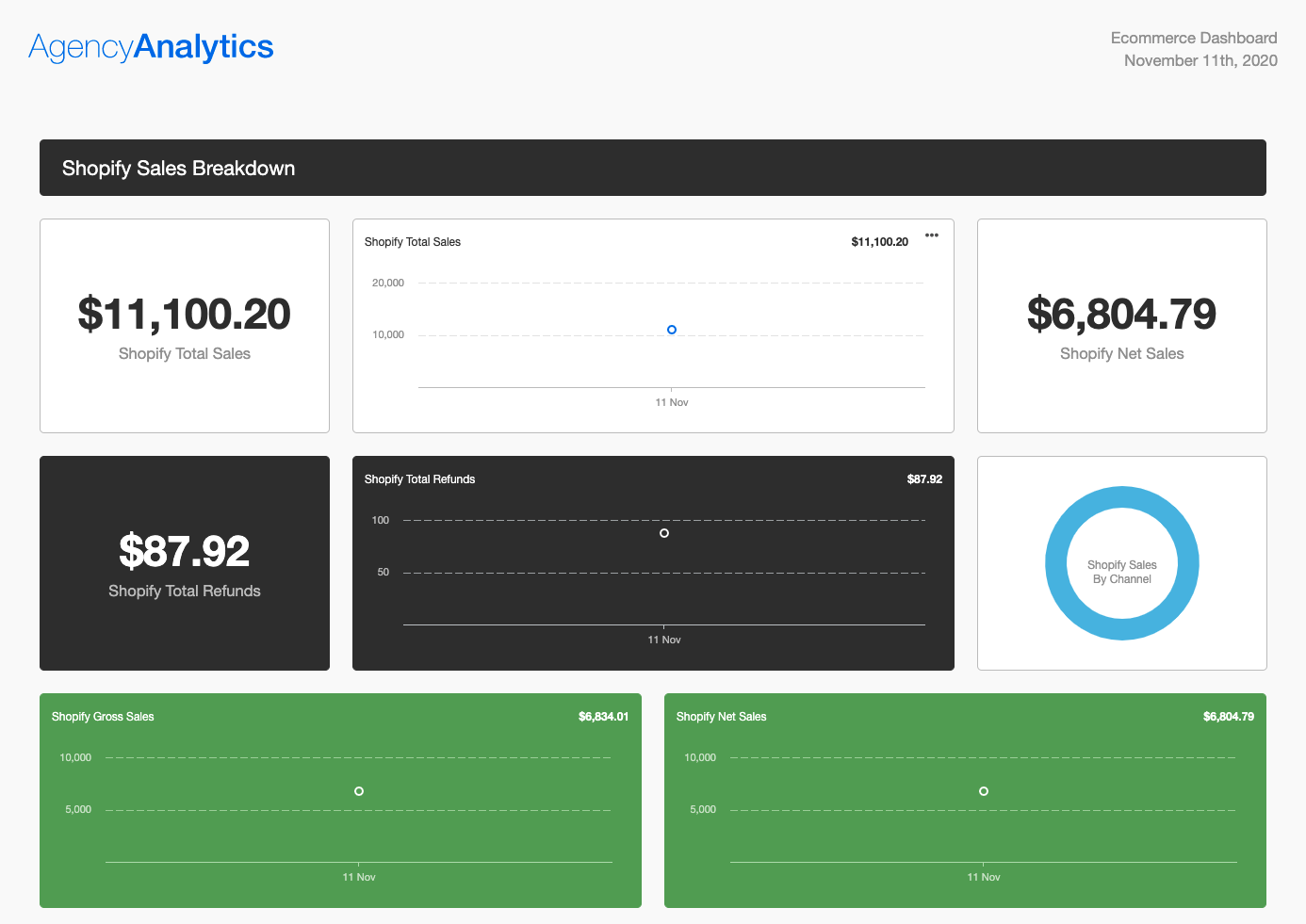The image size is (1306, 924).
Task: Click the $6,804.79 value on green Net Sales chart
Action: click(1228, 717)
